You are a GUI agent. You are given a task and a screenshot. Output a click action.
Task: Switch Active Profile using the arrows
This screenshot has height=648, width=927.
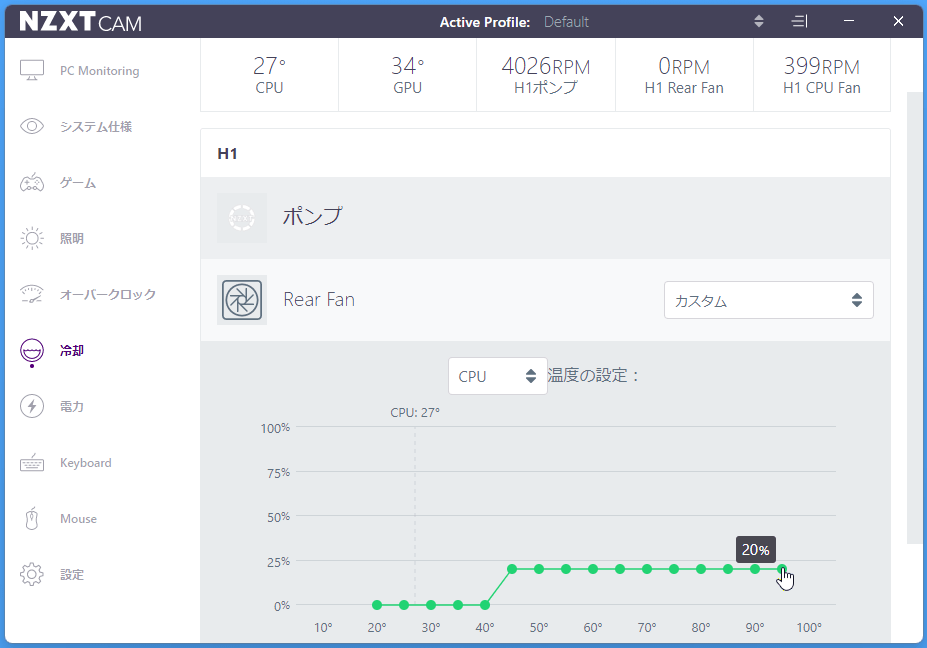tap(759, 21)
